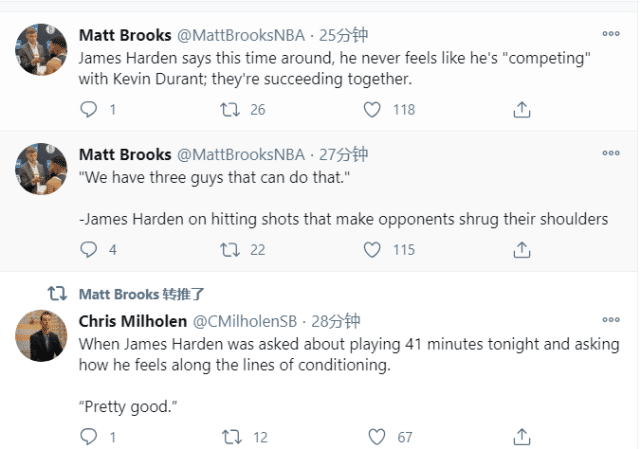Like the Harden-Durant competing tweet

point(374,109)
